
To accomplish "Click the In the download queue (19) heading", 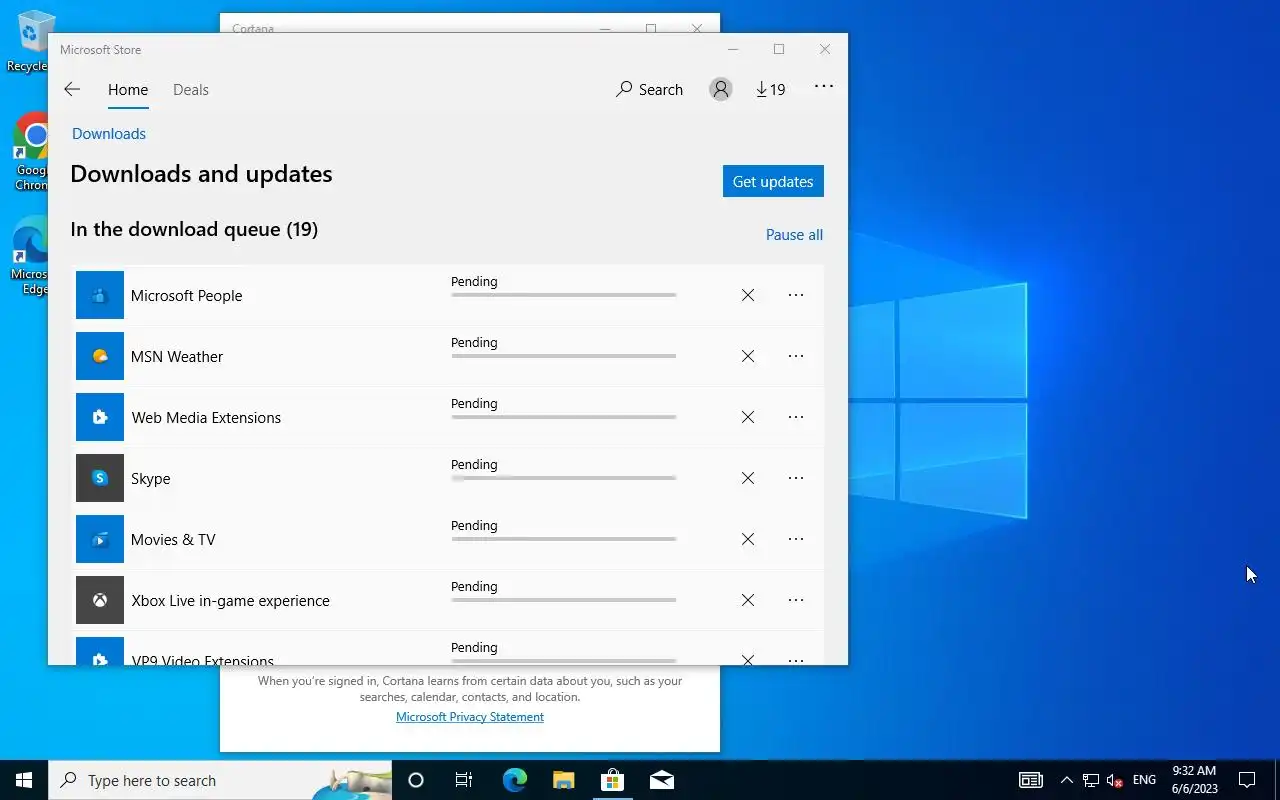I will pyautogui.click(x=194, y=229).
